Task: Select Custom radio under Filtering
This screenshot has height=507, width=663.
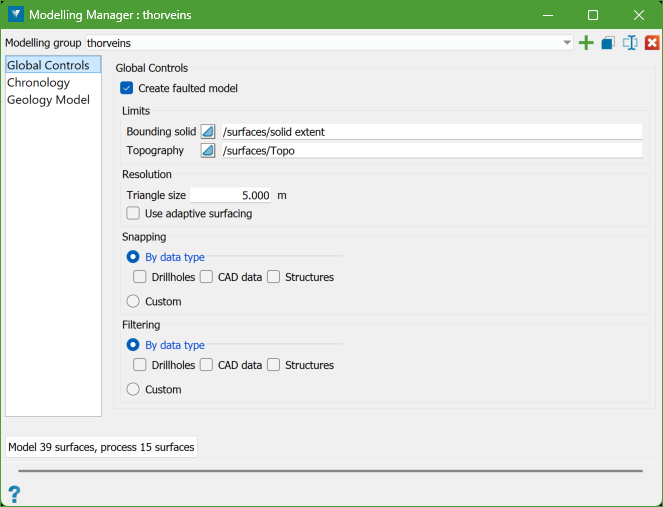Action: pos(133,389)
